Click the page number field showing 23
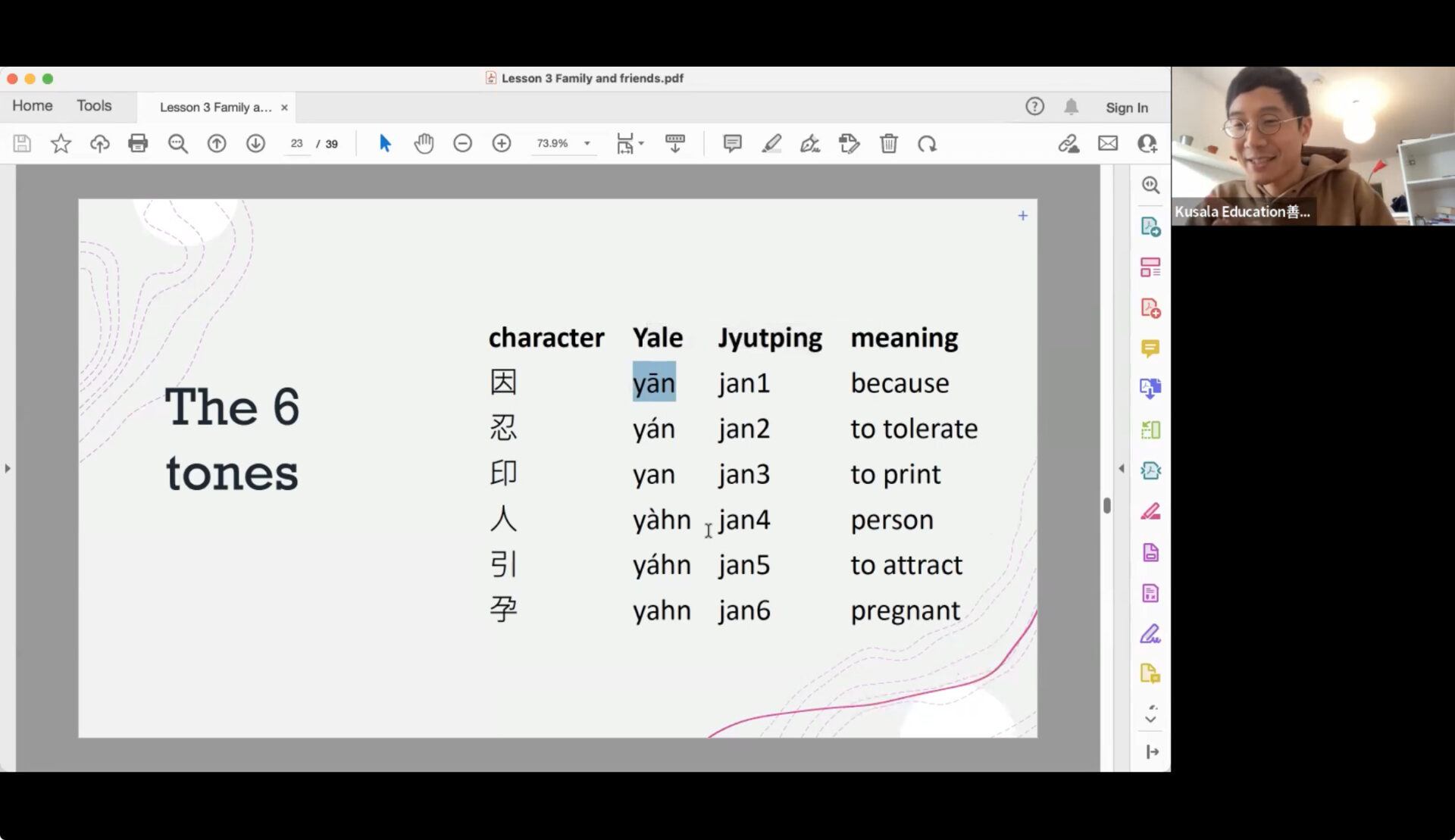This screenshot has width=1455, height=840. 296,143
